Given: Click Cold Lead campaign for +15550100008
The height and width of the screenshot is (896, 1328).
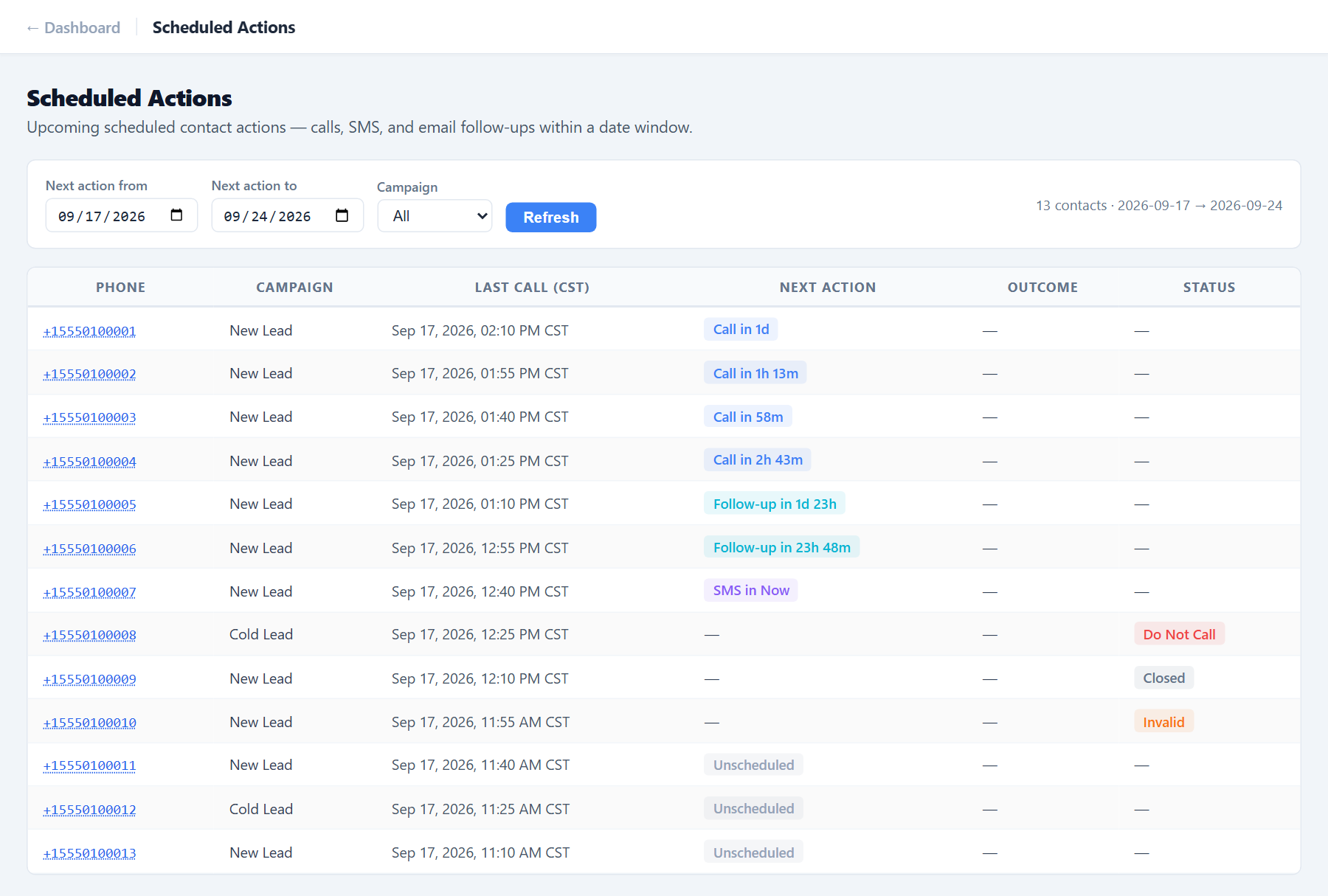Looking at the screenshot, I should point(261,634).
